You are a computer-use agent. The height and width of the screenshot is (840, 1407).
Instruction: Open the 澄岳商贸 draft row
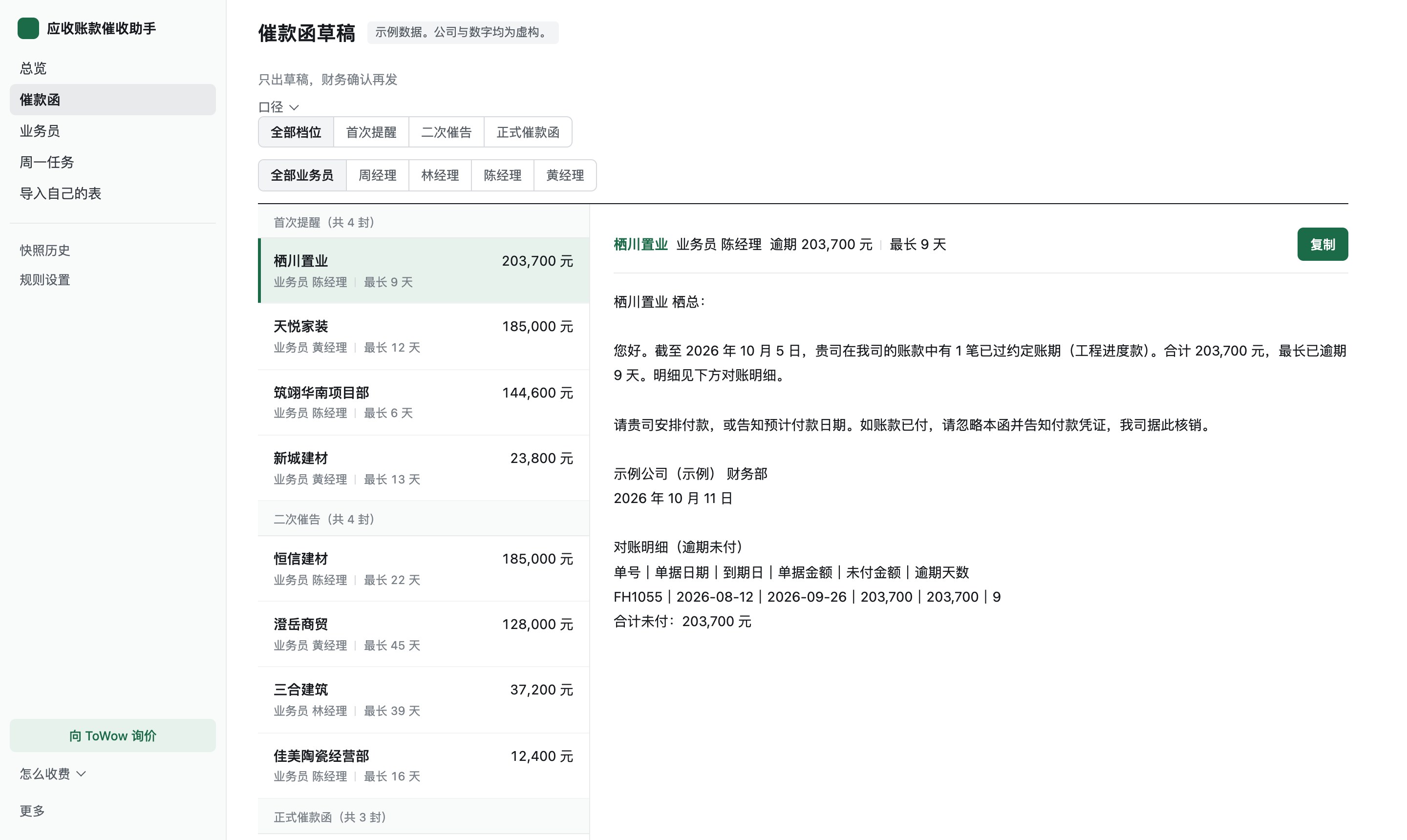(424, 634)
